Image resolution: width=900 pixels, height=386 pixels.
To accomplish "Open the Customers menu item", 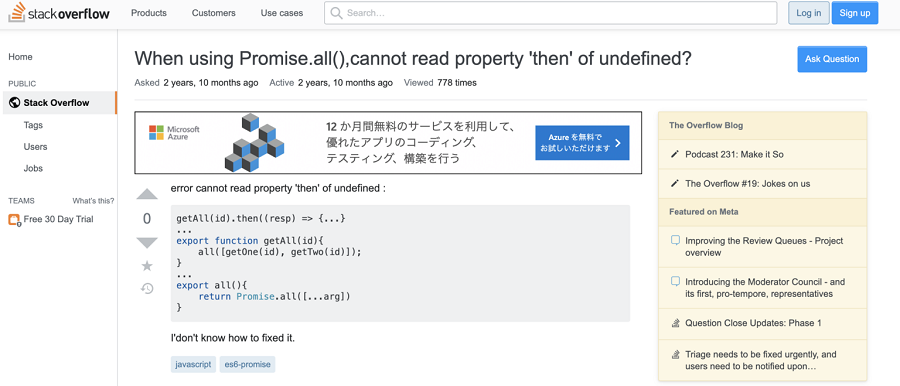I will (214, 13).
